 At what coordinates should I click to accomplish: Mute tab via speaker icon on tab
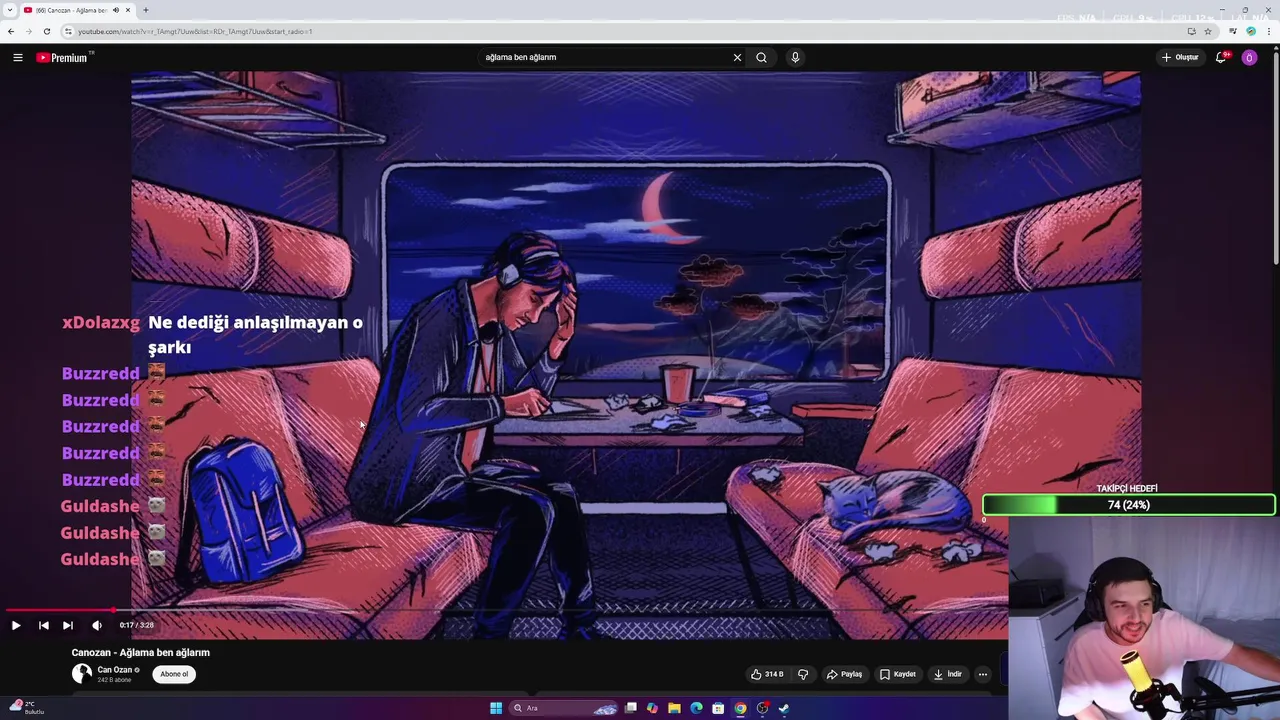pos(116,10)
